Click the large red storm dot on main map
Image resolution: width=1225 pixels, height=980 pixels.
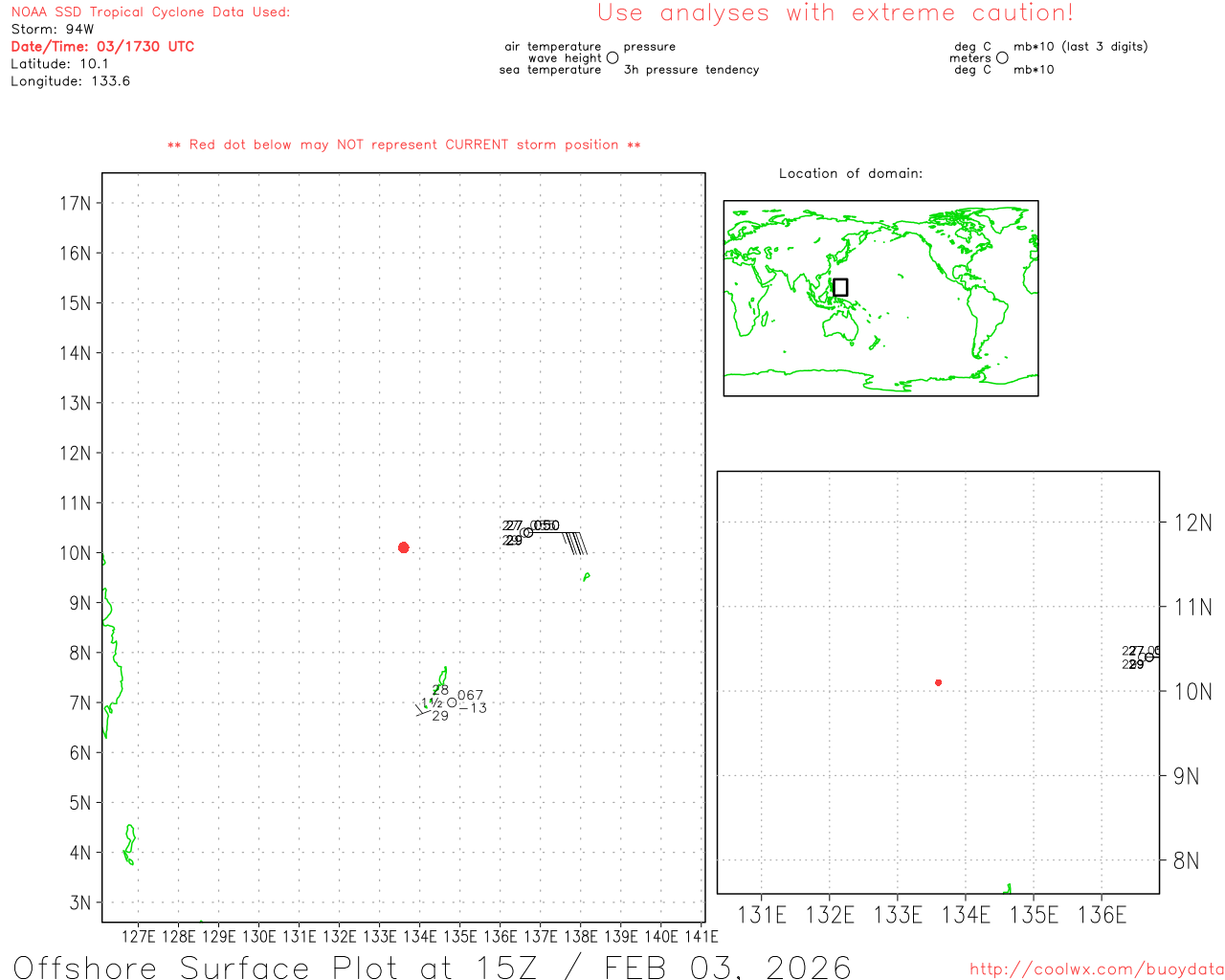click(403, 547)
